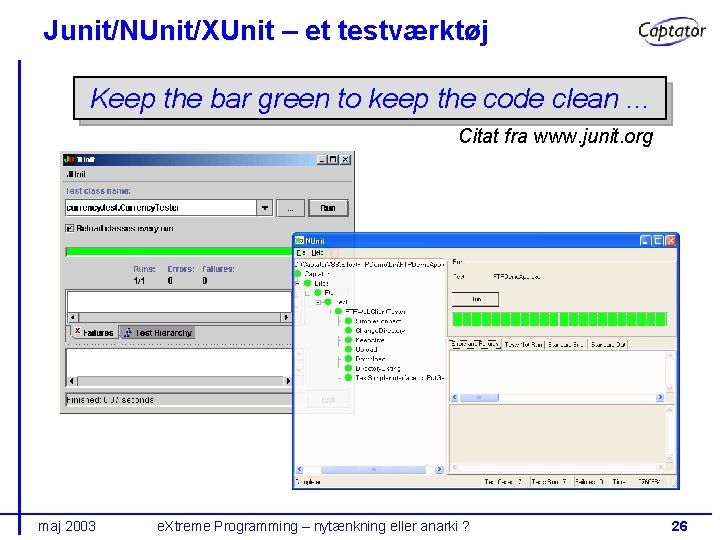
Task: Select the Standard Out tab in NUnit
Action: coord(608,344)
